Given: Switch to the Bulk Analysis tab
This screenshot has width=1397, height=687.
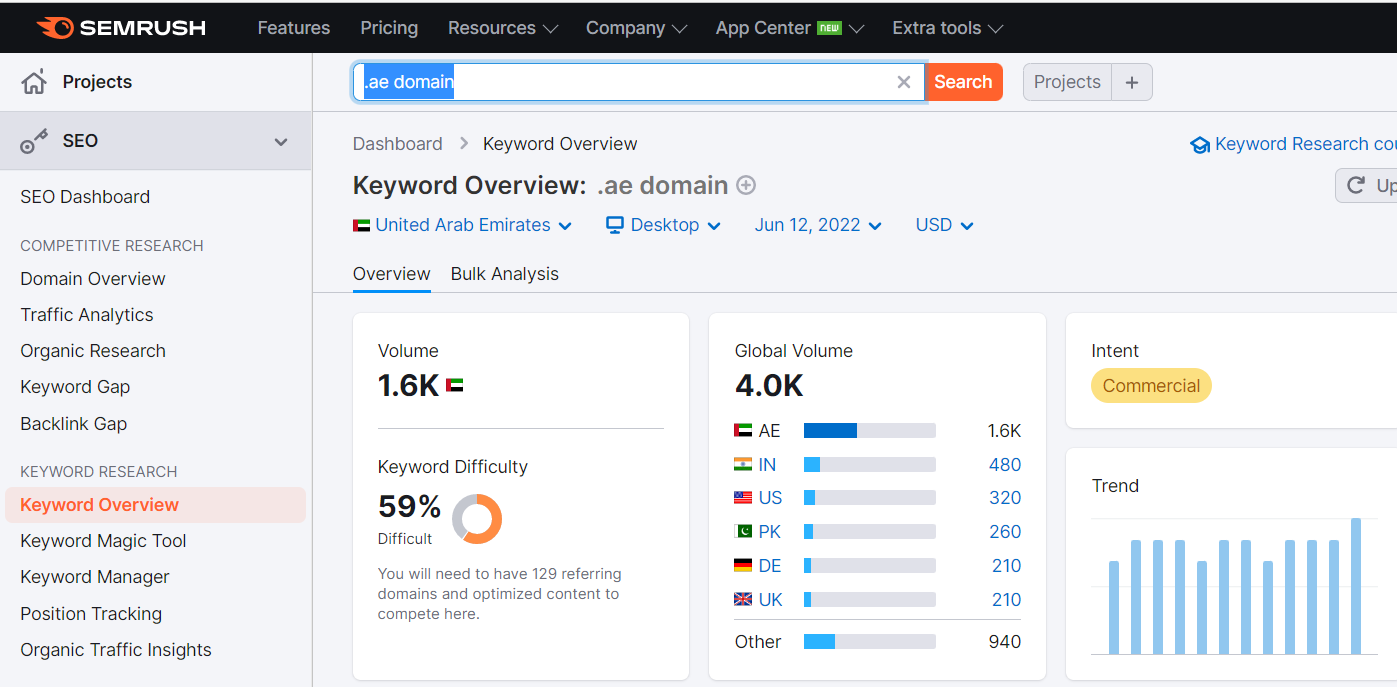Looking at the screenshot, I should [x=505, y=274].
